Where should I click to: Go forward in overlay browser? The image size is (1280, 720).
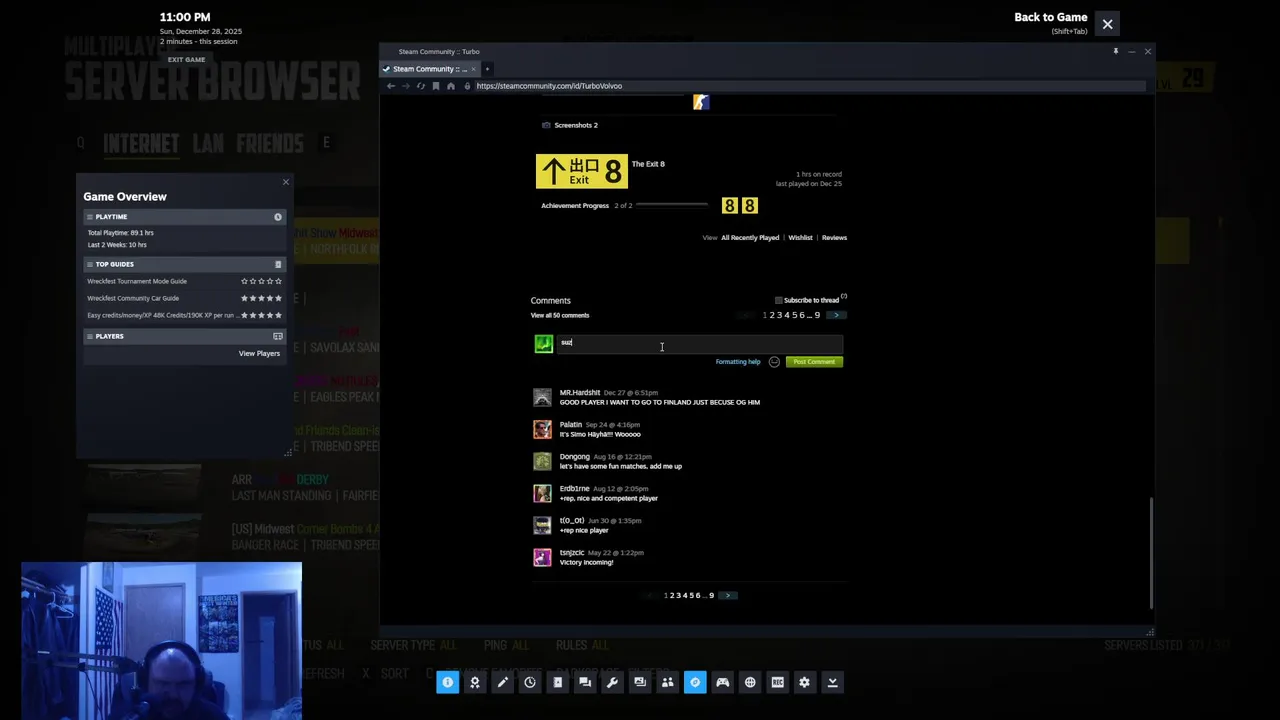tap(405, 86)
